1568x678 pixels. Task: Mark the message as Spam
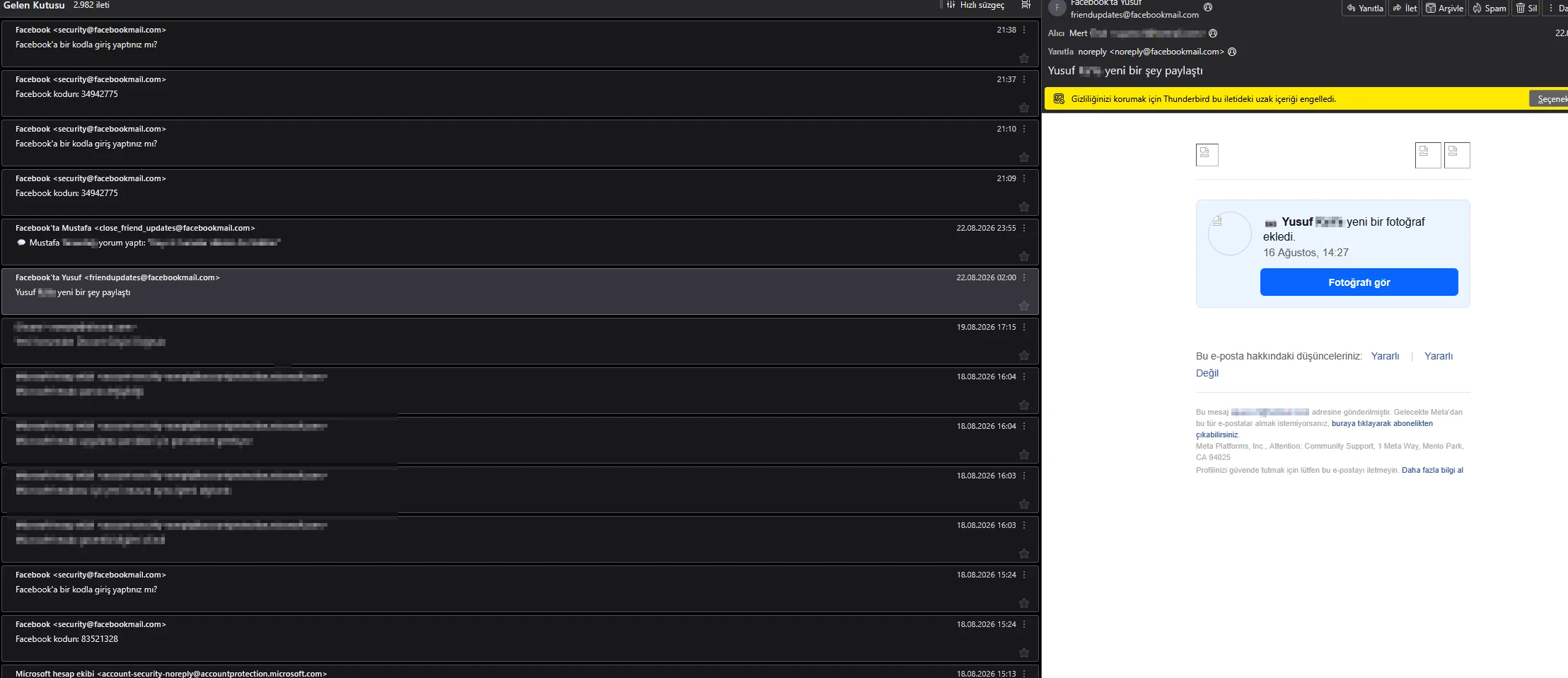[1489, 8]
